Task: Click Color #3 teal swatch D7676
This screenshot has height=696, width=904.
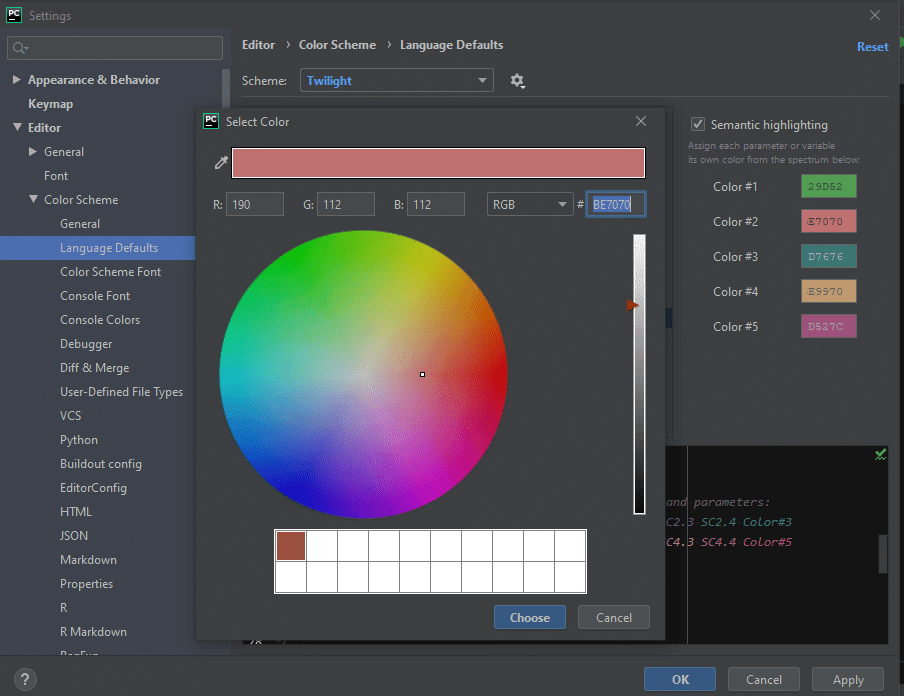Action: [x=828, y=257]
